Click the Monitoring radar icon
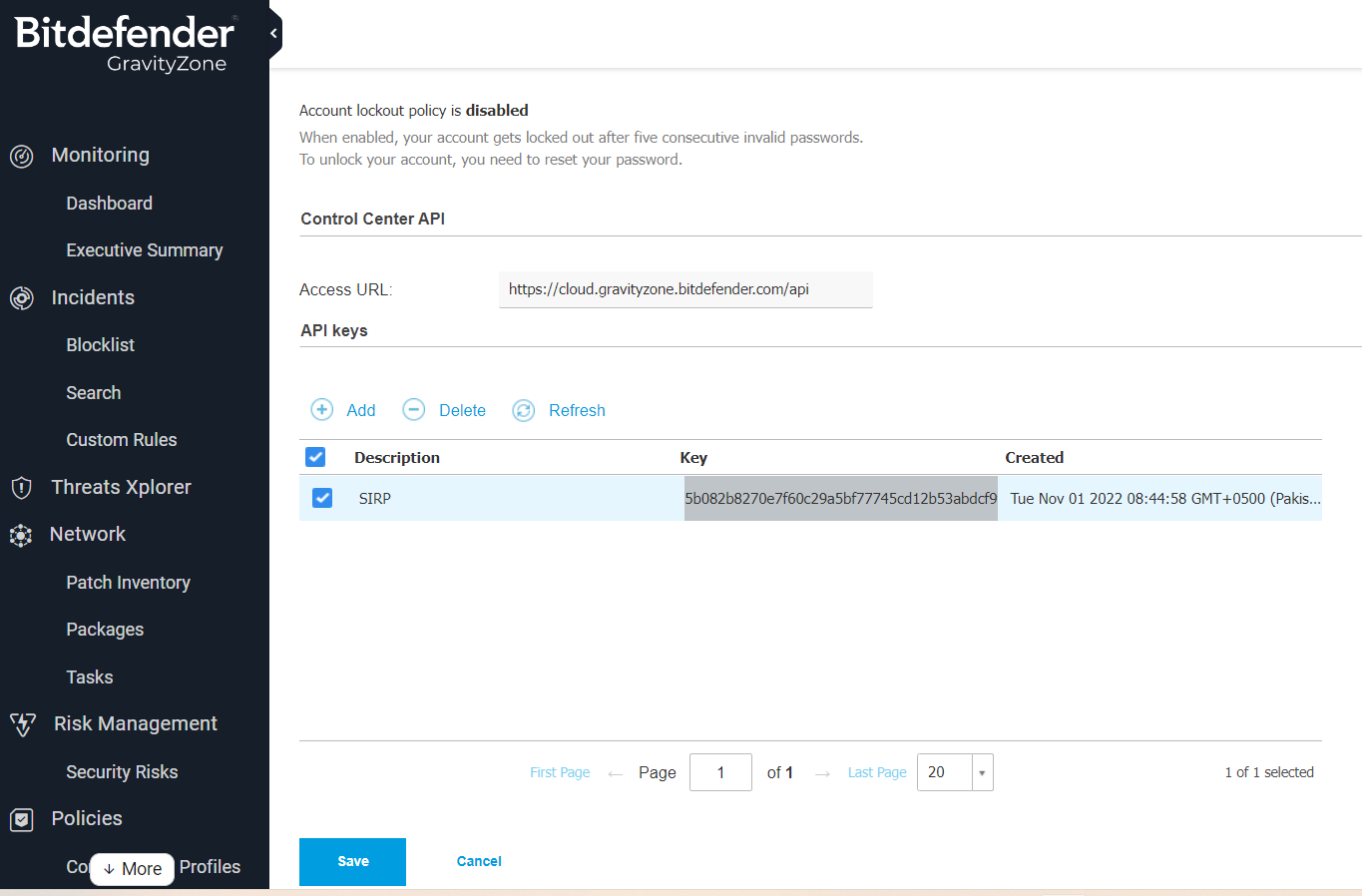Screen dimensions: 1362x896 (22, 156)
